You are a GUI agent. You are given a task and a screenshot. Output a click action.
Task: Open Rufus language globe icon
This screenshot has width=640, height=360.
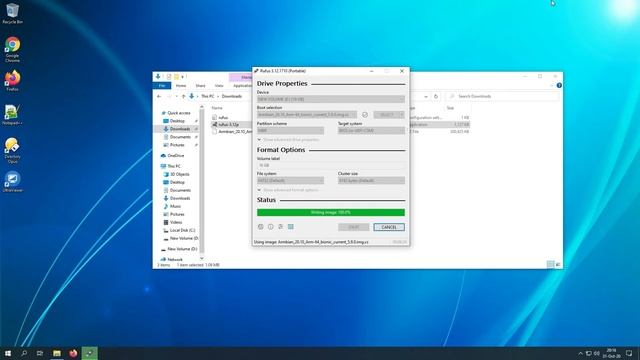click(260, 227)
